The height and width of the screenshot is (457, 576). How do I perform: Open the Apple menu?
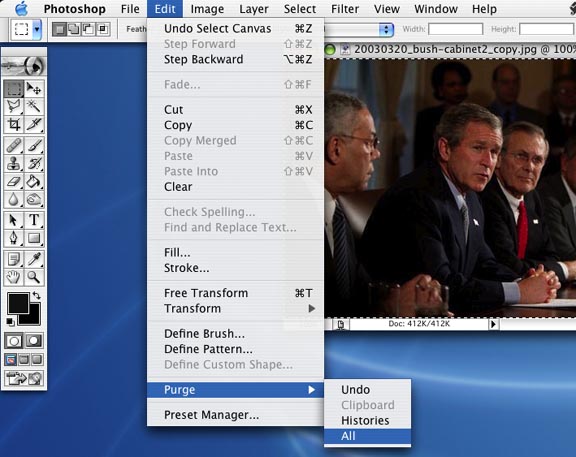coord(21,9)
